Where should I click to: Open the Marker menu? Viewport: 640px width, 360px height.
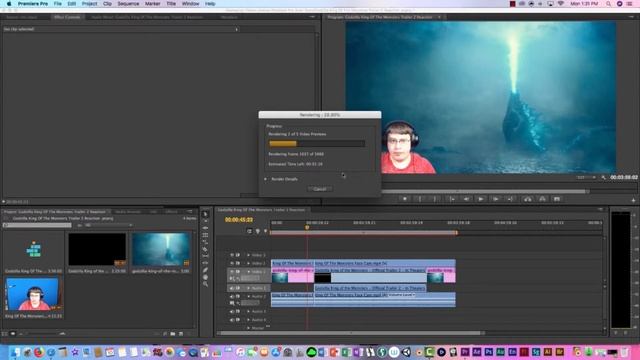click(152, 4)
